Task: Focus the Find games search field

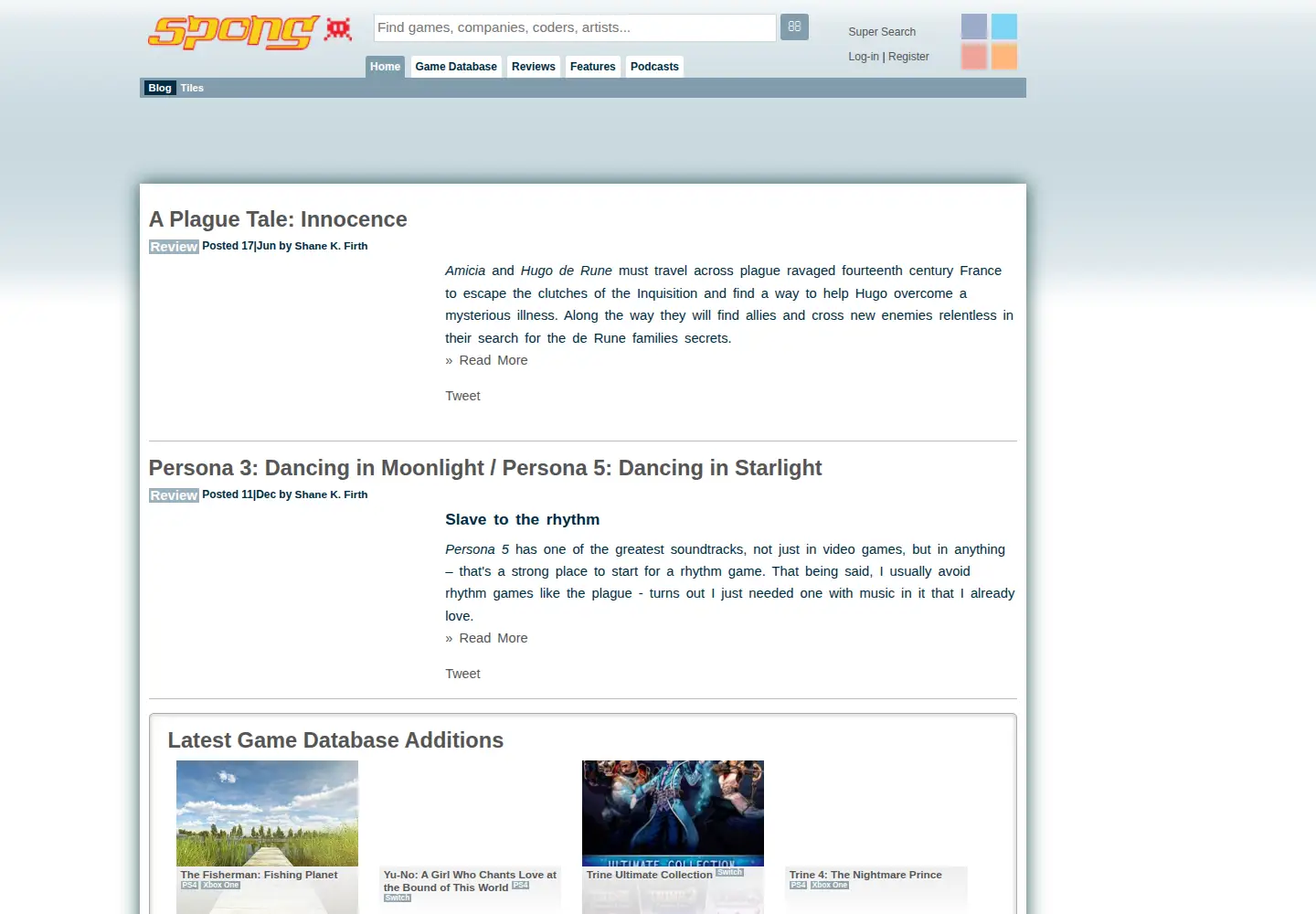Action: 575,27
